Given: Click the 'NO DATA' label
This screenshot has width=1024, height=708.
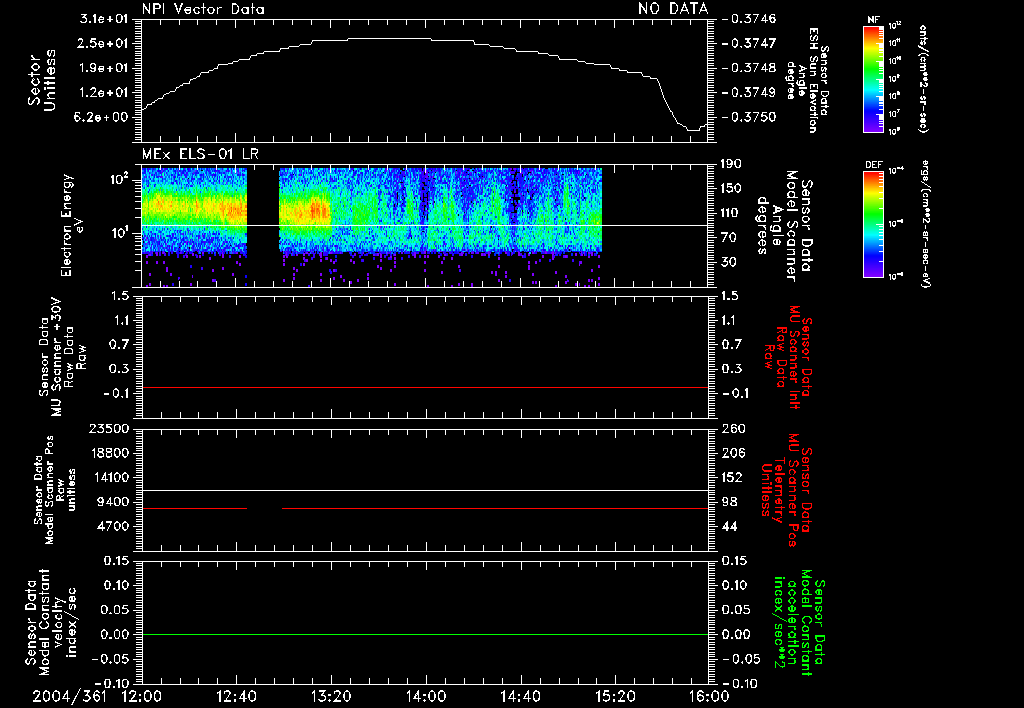Looking at the screenshot, I should click(x=673, y=9).
